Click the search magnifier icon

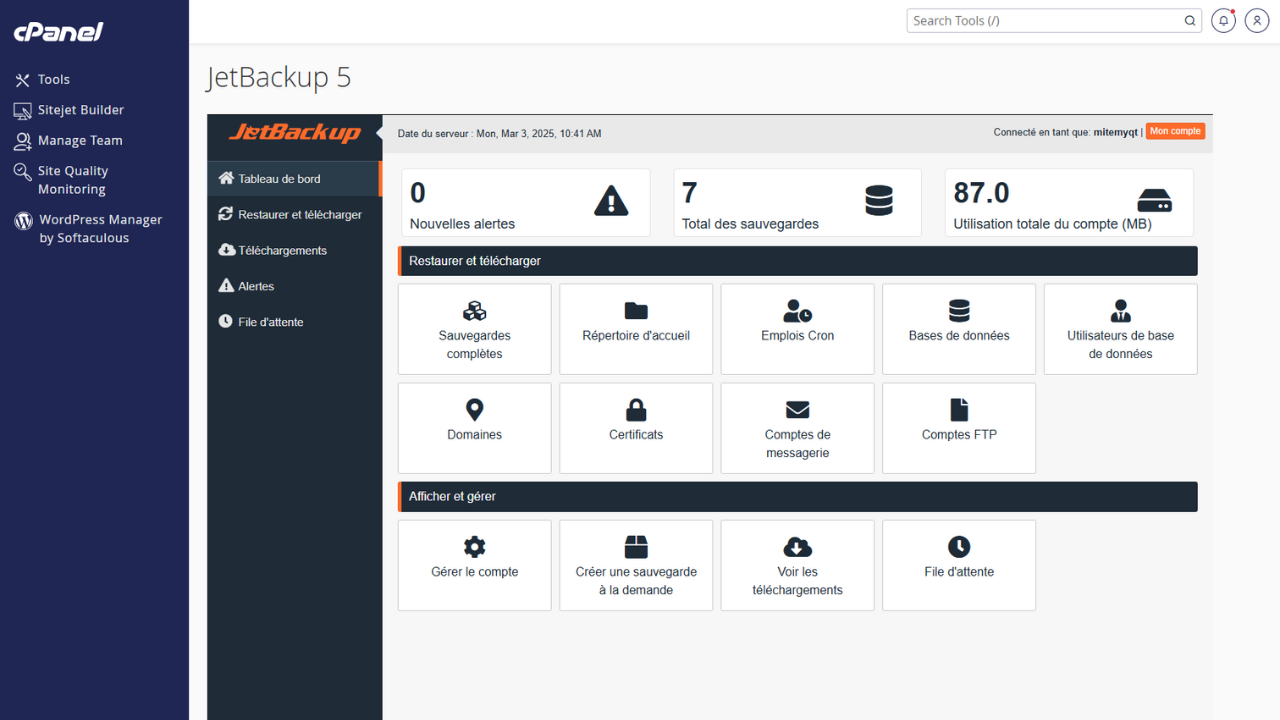(x=1190, y=20)
